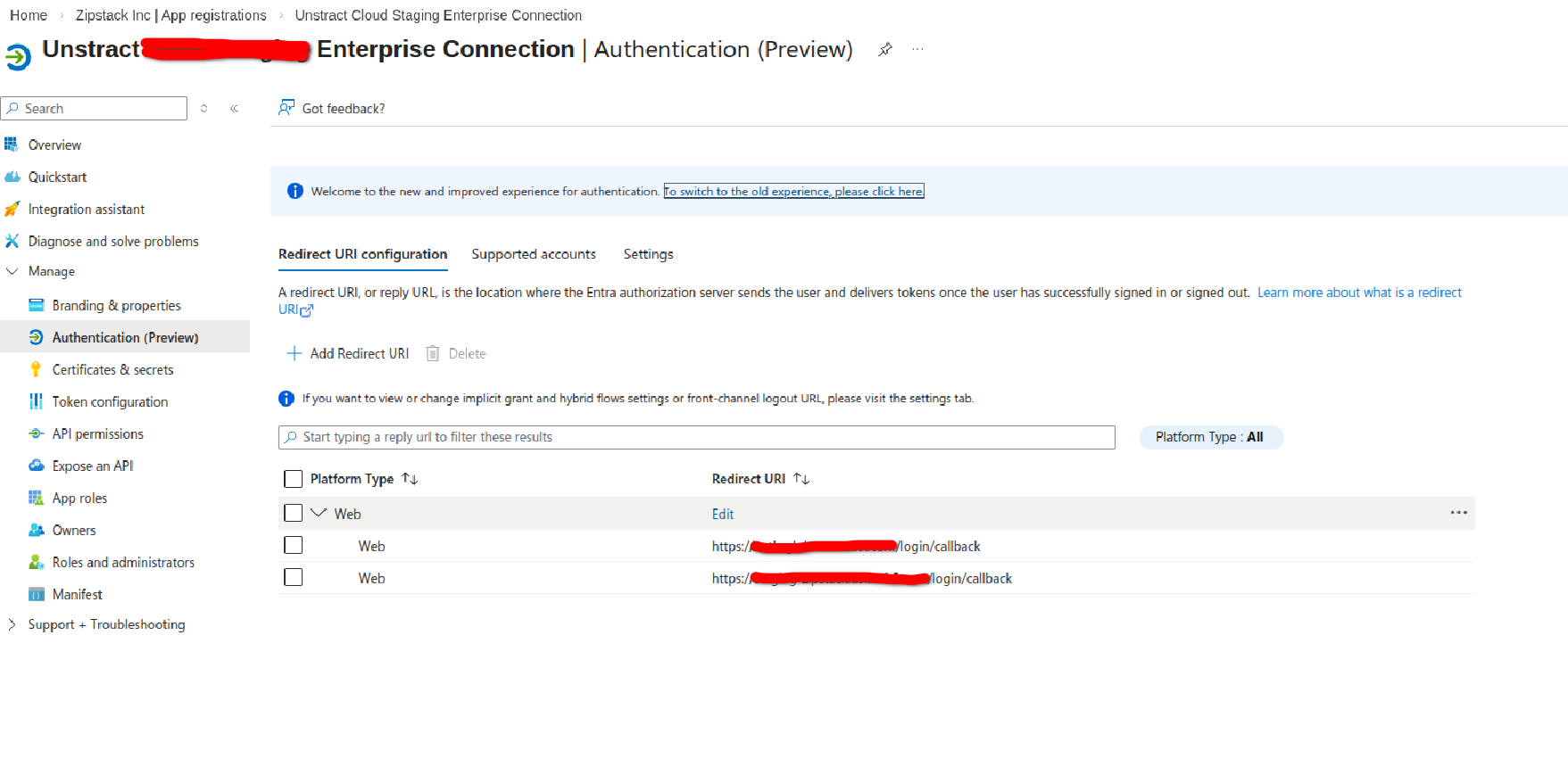Collapse the Manage section
Viewport: 1568px width, 759px height.
point(12,271)
